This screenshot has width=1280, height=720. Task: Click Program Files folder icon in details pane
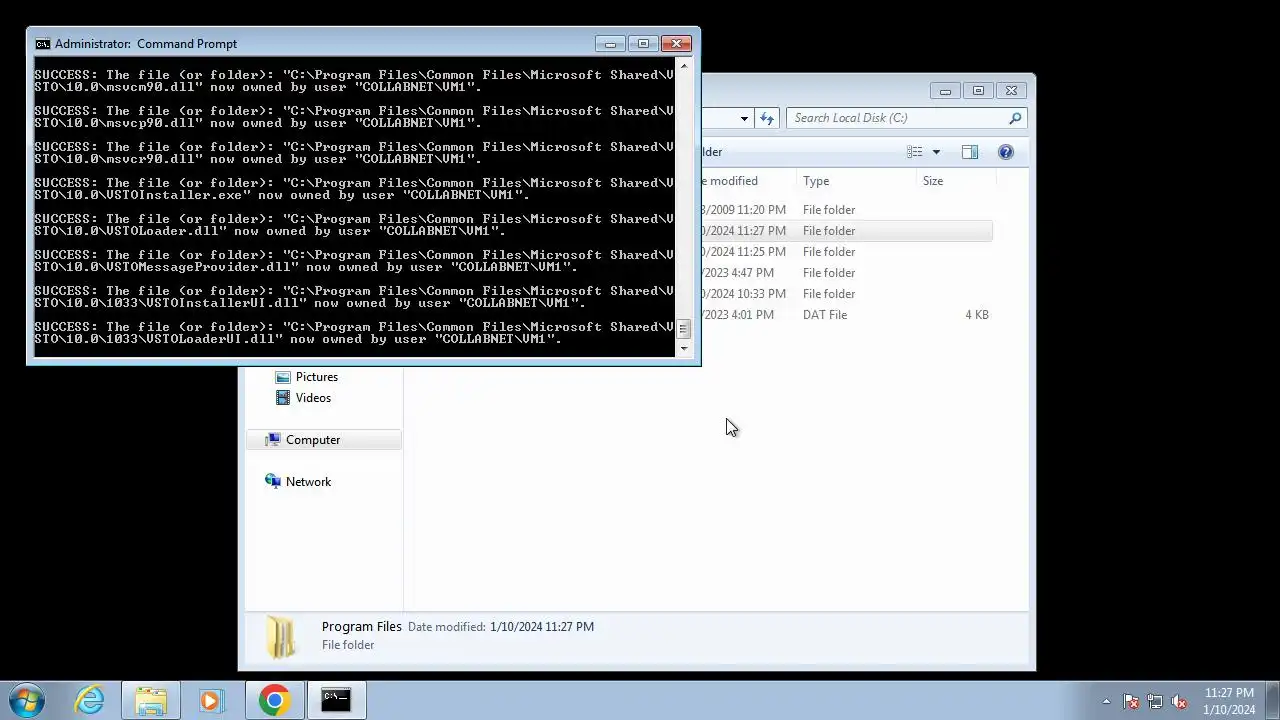281,636
